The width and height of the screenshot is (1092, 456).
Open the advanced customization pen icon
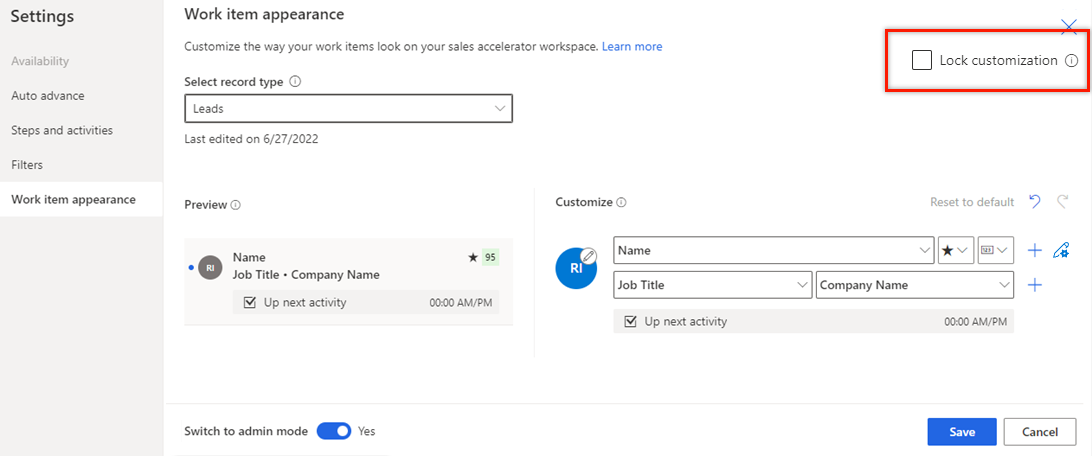[x=1061, y=250]
